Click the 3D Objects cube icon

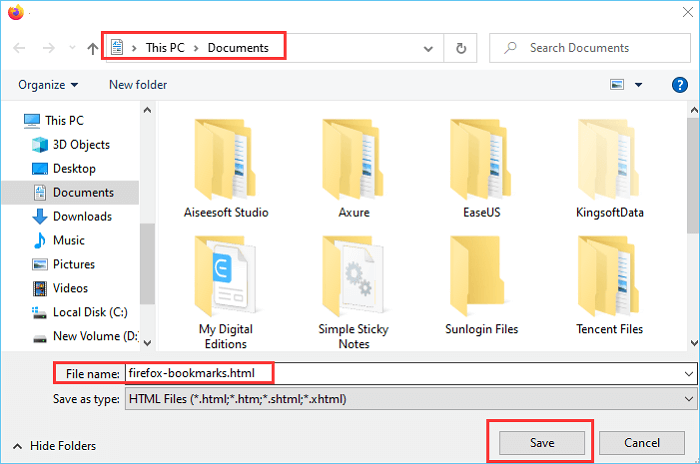click(x=40, y=145)
